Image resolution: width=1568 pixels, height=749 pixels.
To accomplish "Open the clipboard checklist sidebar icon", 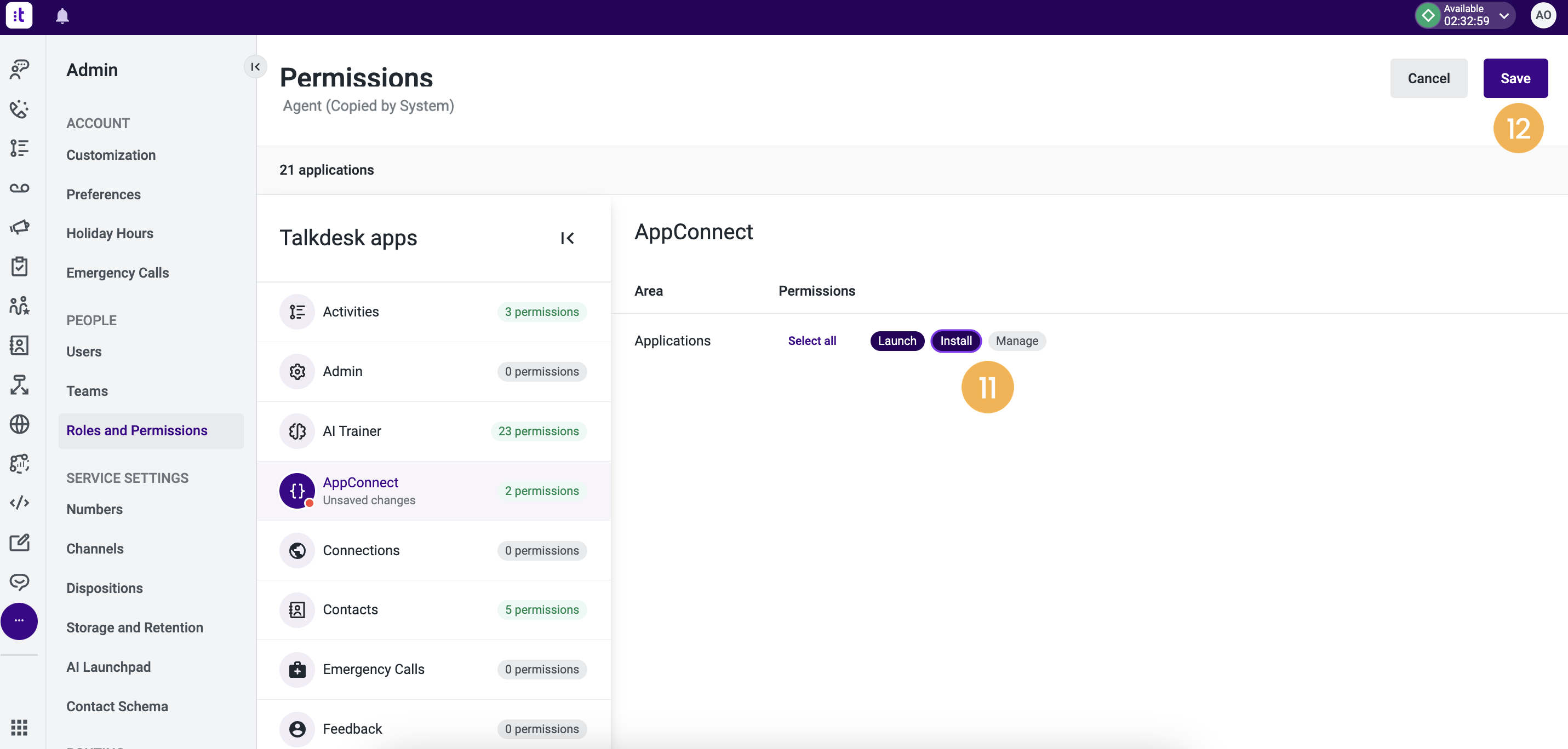I will [x=20, y=266].
